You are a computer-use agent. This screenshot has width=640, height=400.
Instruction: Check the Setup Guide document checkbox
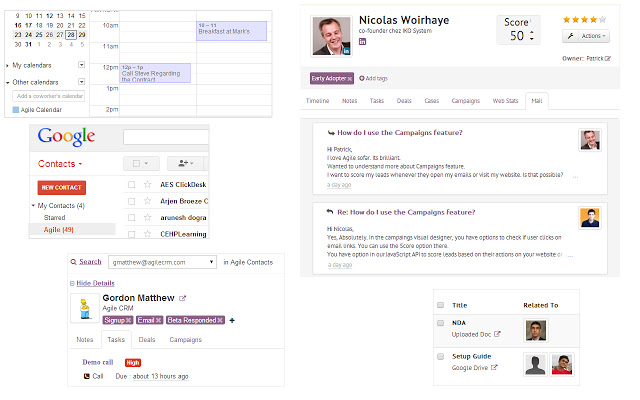(441, 356)
